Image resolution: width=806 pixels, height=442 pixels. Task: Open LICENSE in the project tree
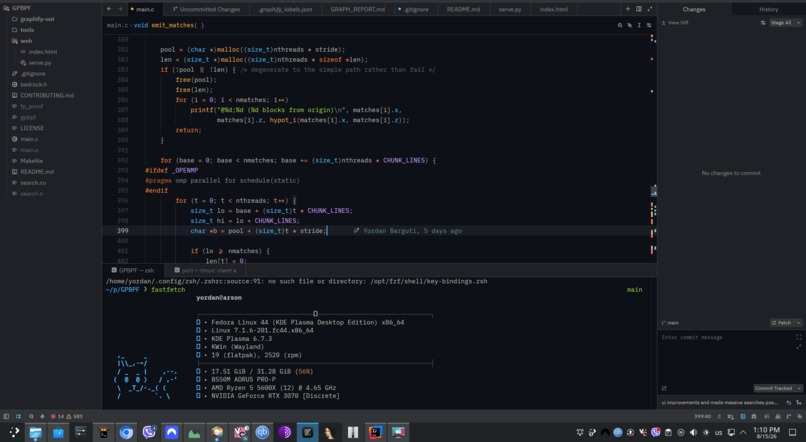(x=32, y=128)
